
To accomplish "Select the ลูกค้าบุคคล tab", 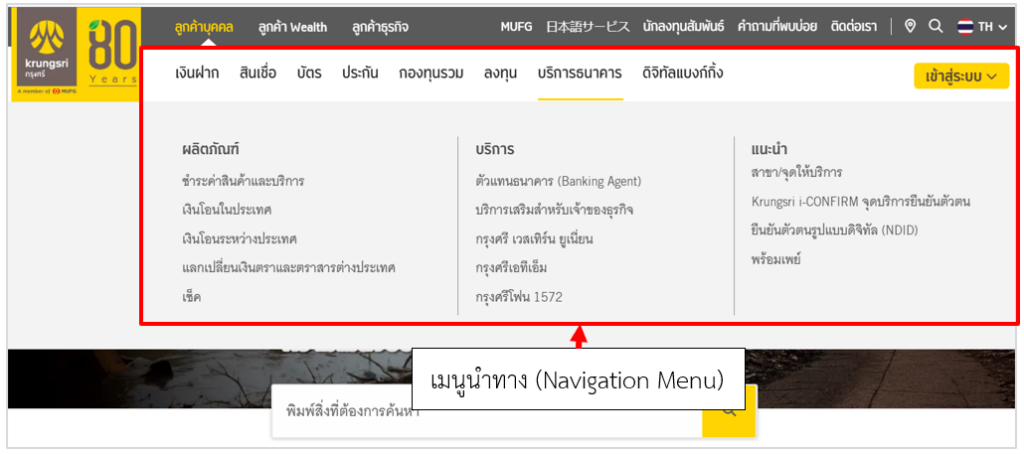I will (203, 27).
